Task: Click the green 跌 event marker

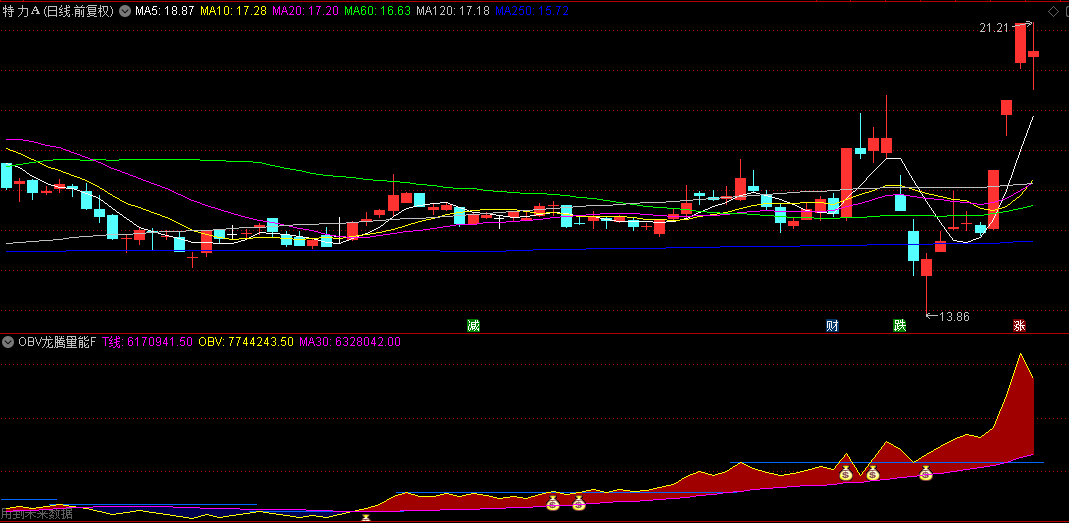Action: click(x=900, y=325)
